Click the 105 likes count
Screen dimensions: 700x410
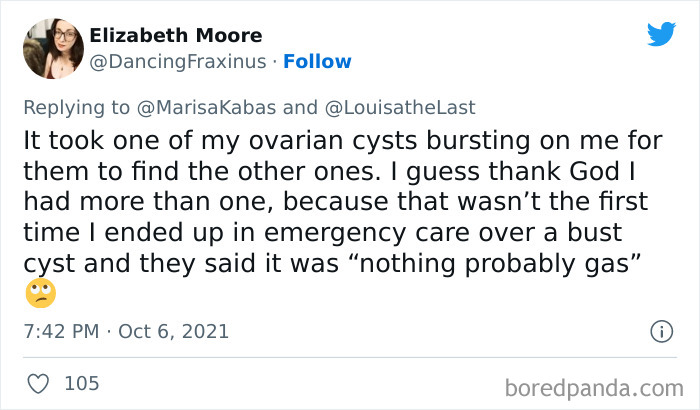pyautogui.click(x=81, y=383)
